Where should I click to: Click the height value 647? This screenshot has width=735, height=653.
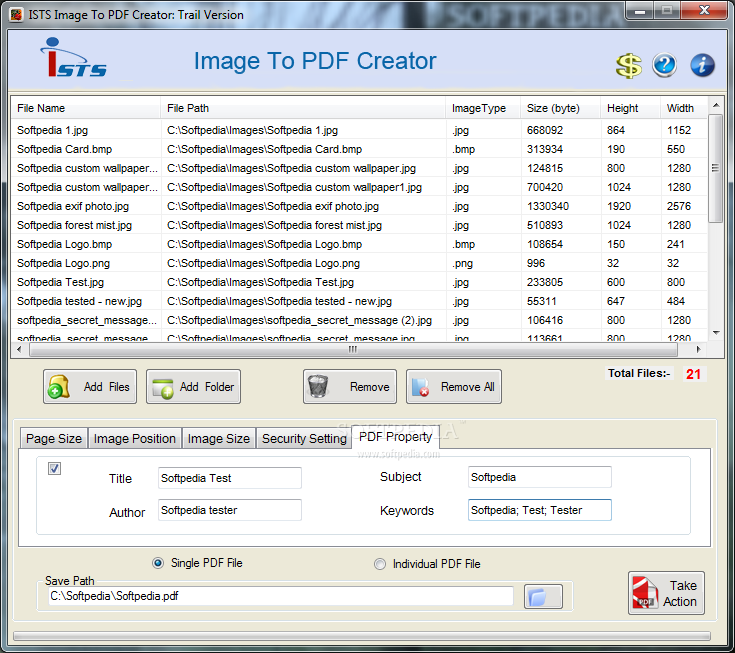(x=615, y=301)
